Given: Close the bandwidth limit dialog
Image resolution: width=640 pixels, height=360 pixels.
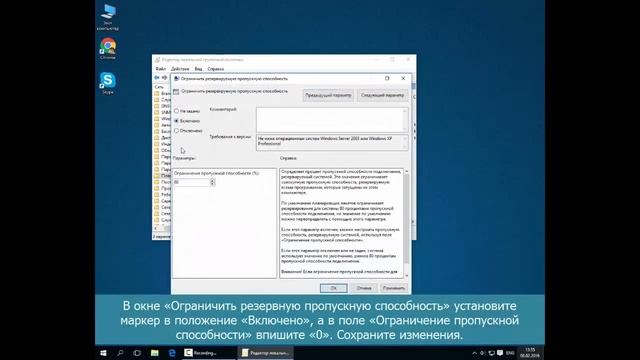Looking at the screenshot, I should tap(403, 78).
